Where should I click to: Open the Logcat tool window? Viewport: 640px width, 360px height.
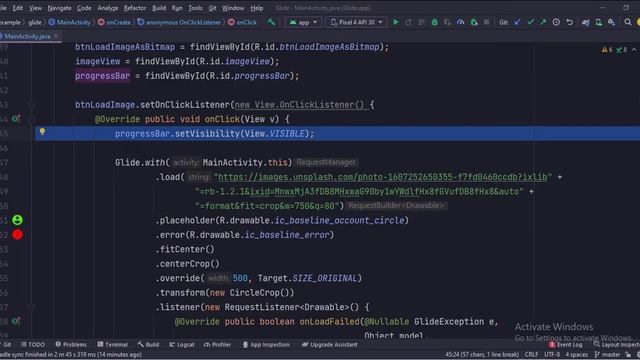pos(182,344)
